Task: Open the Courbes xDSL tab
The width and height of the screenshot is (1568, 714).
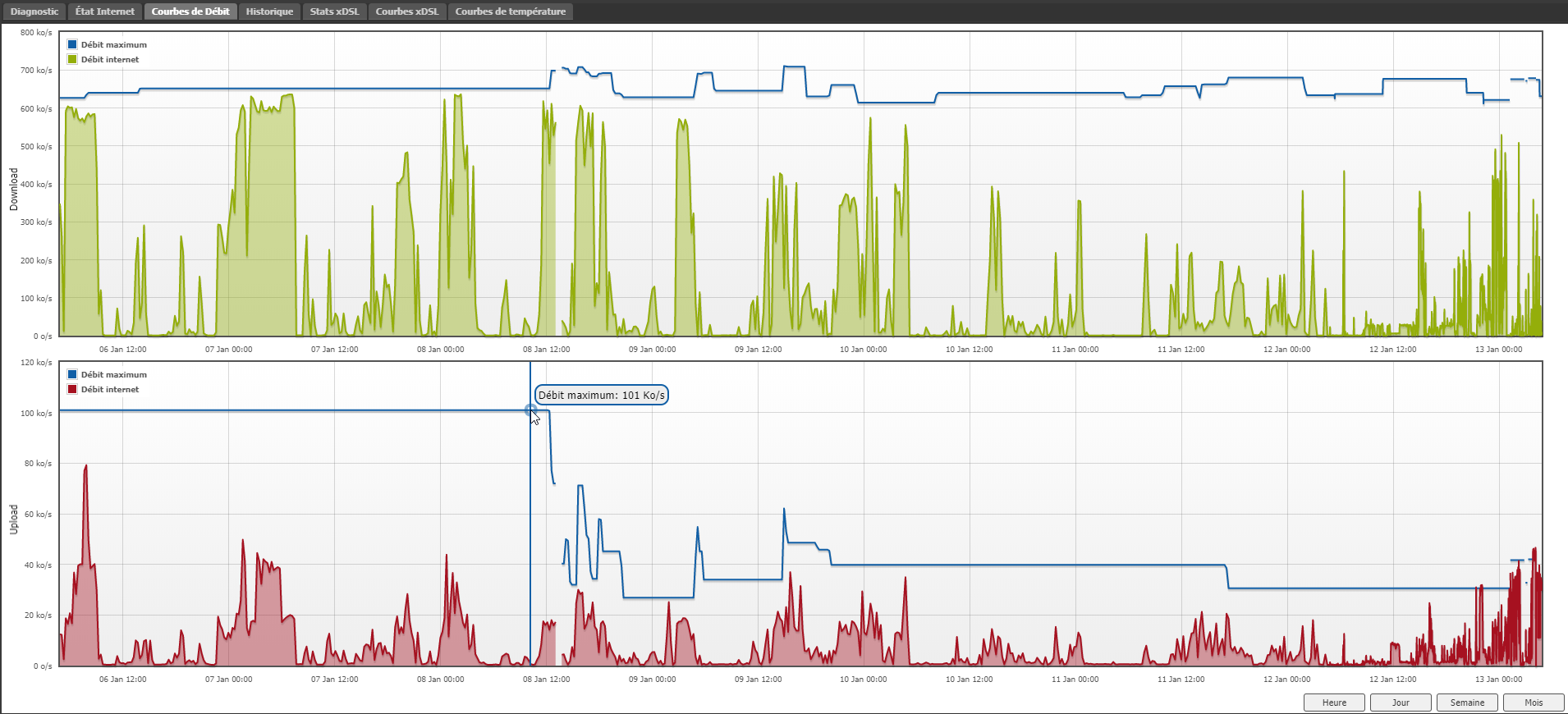Action: (407, 11)
